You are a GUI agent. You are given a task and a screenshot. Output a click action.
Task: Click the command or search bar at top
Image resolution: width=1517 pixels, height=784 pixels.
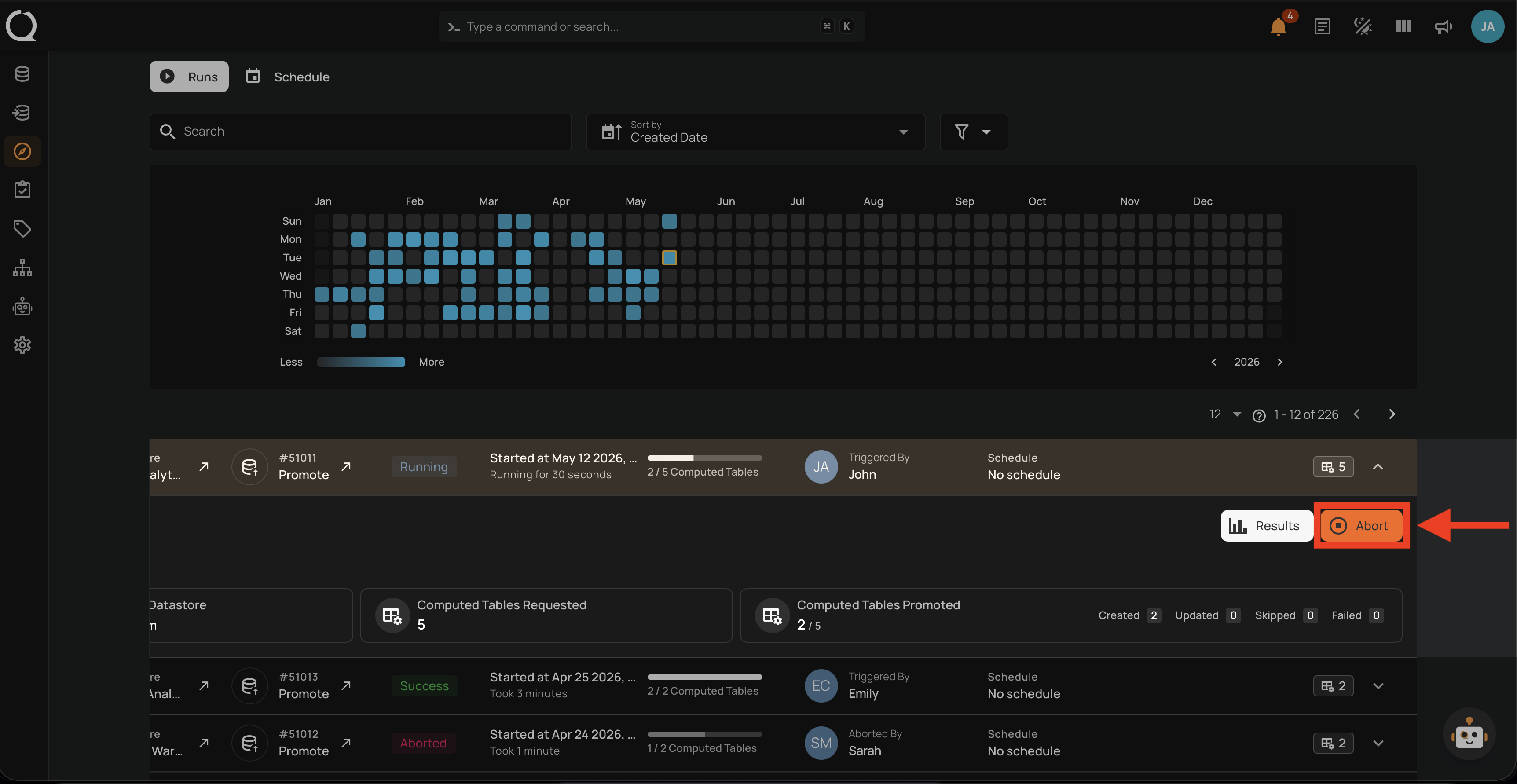[x=652, y=26]
